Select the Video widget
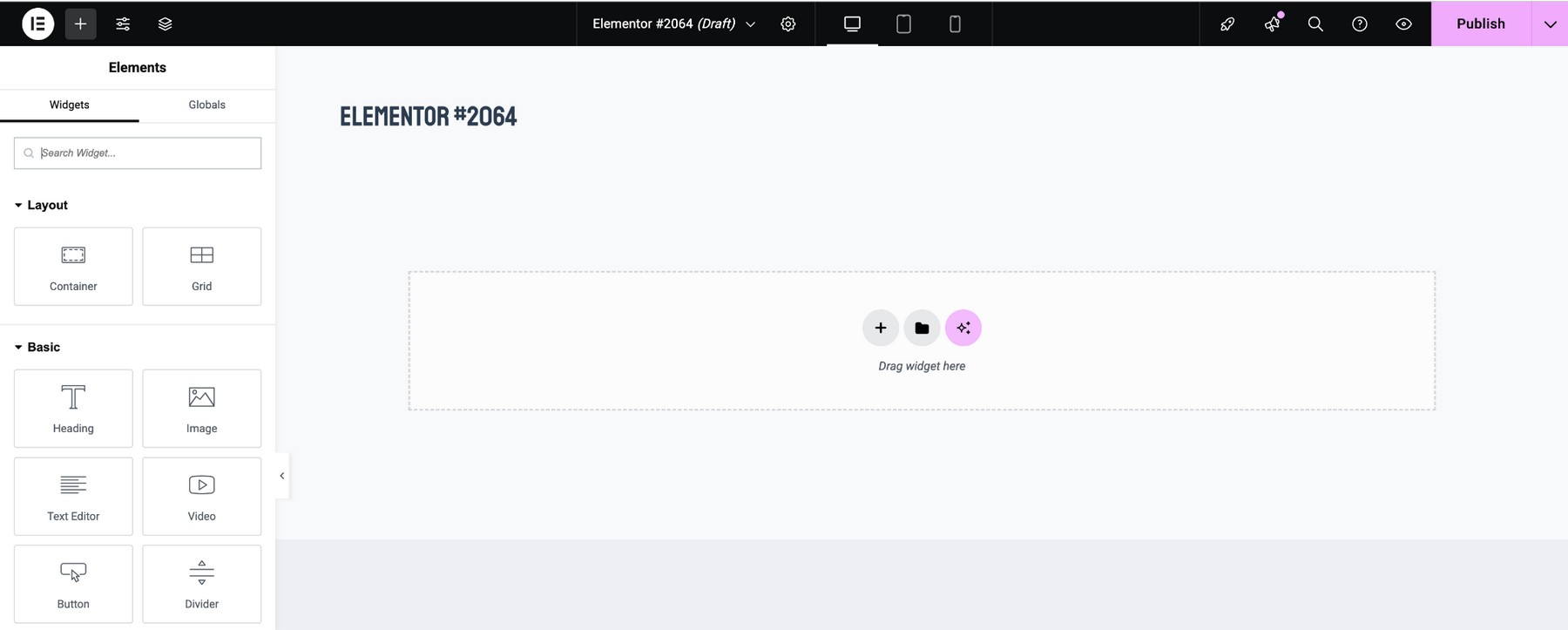The height and width of the screenshot is (630, 1568). click(x=202, y=497)
